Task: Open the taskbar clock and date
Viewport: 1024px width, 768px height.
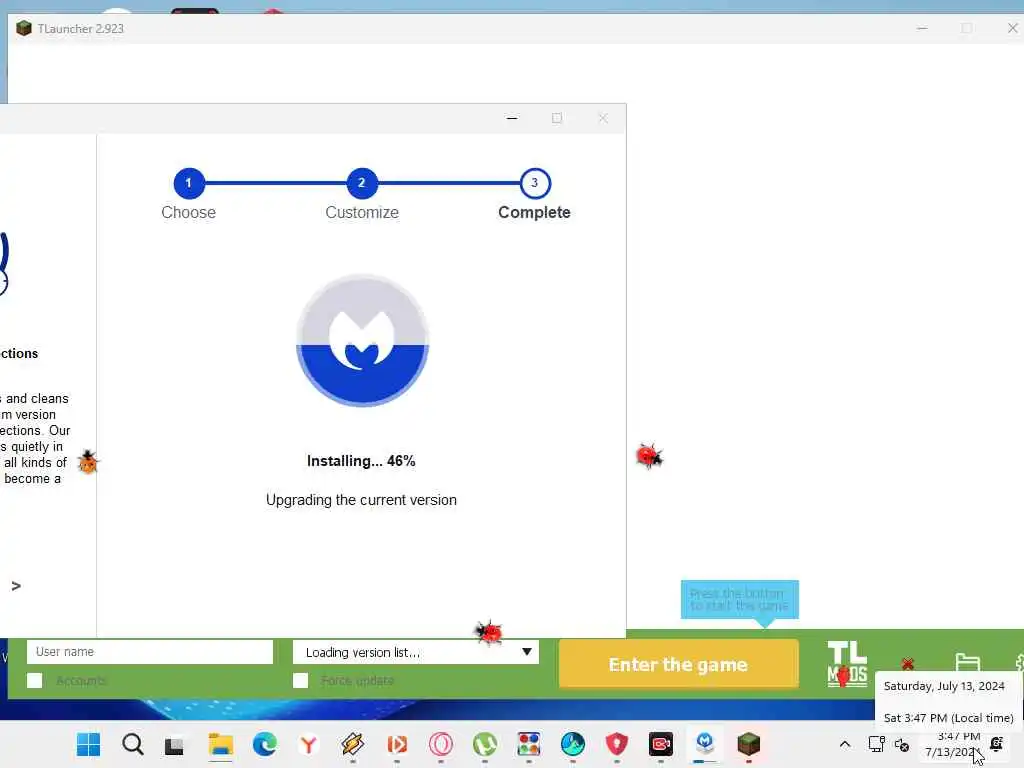Action: pyautogui.click(x=953, y=744)
